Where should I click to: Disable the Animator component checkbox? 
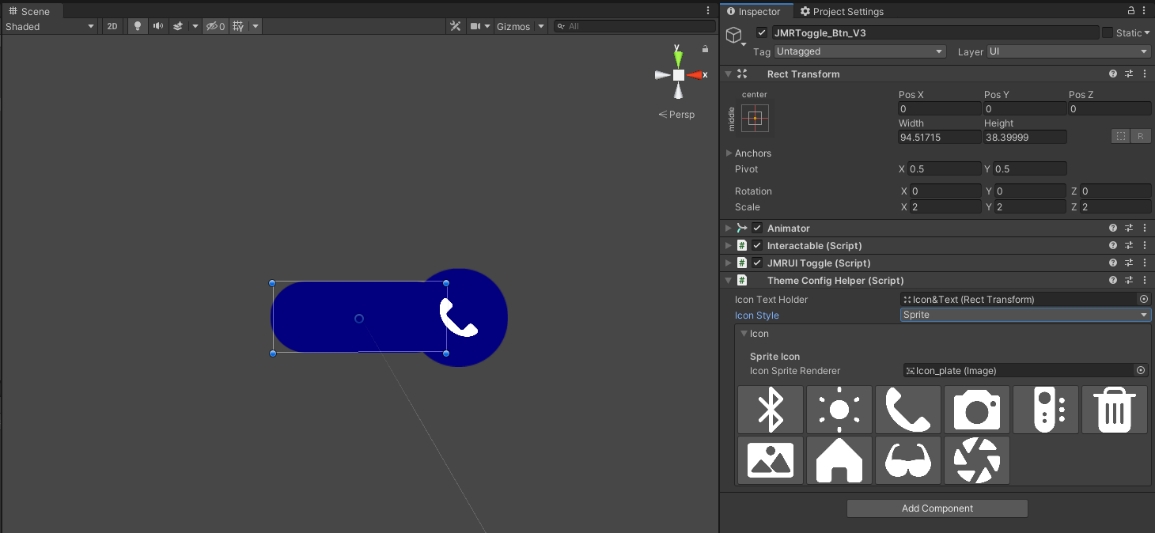pos(757,228)
